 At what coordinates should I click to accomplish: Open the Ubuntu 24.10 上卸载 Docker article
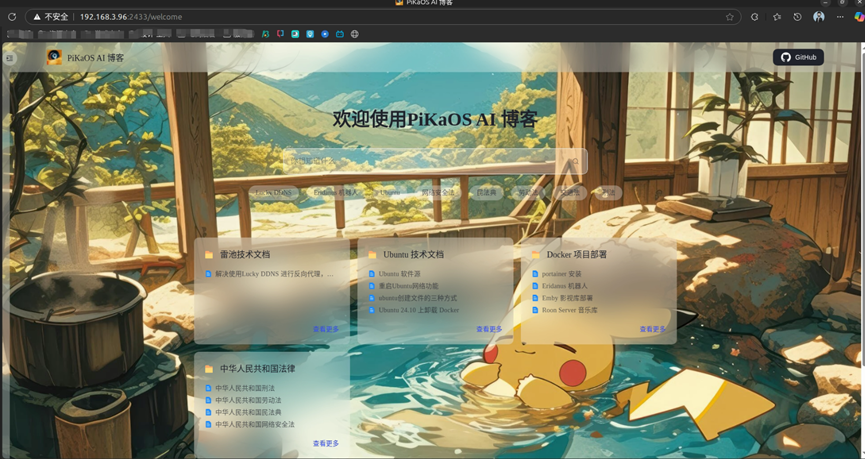pos(419,310)
